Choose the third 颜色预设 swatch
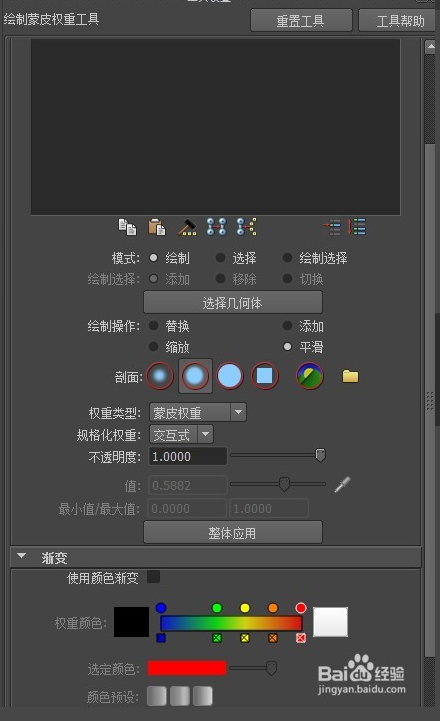Image resolution: width=440 pixels, height=721 pixels. pyautogui.click(x=203, y=696)
